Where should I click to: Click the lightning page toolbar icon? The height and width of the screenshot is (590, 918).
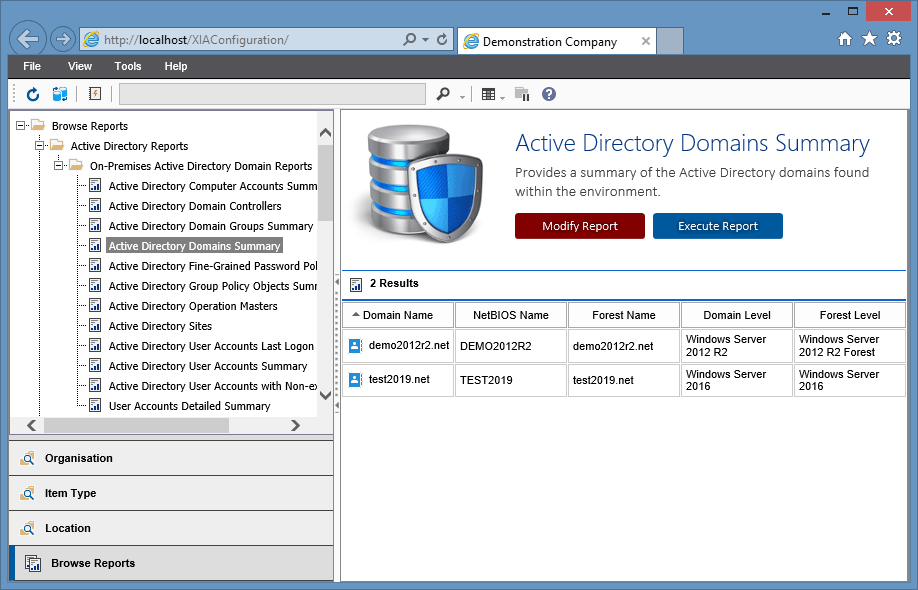(95, 94)
